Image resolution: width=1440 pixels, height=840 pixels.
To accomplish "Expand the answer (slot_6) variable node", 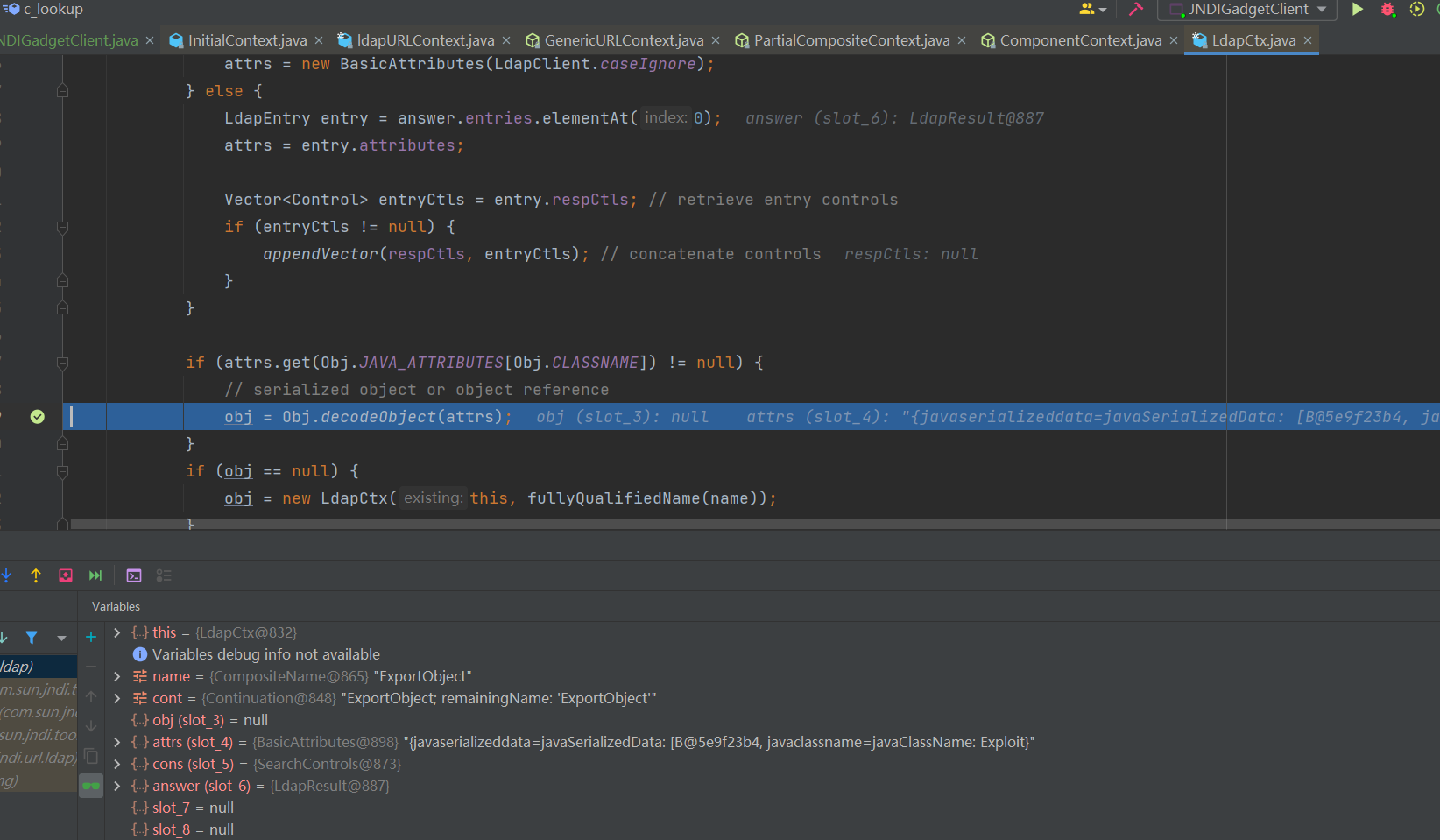I will point(117,786).
